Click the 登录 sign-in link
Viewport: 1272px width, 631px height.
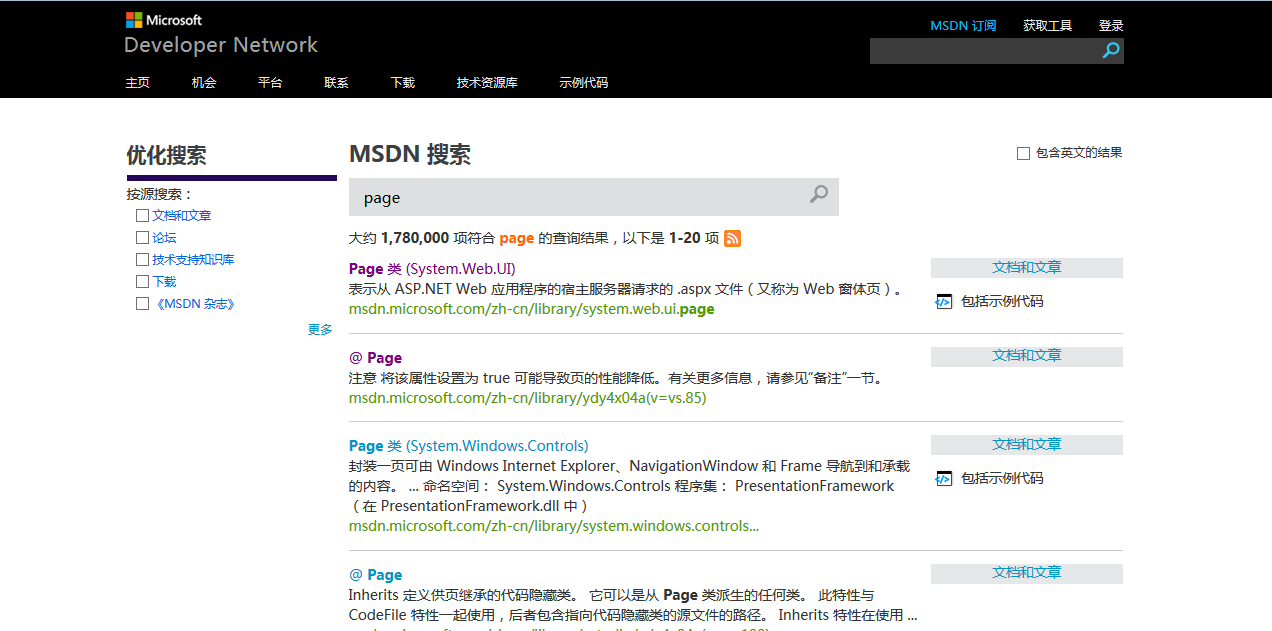[x=1111, y=26]
